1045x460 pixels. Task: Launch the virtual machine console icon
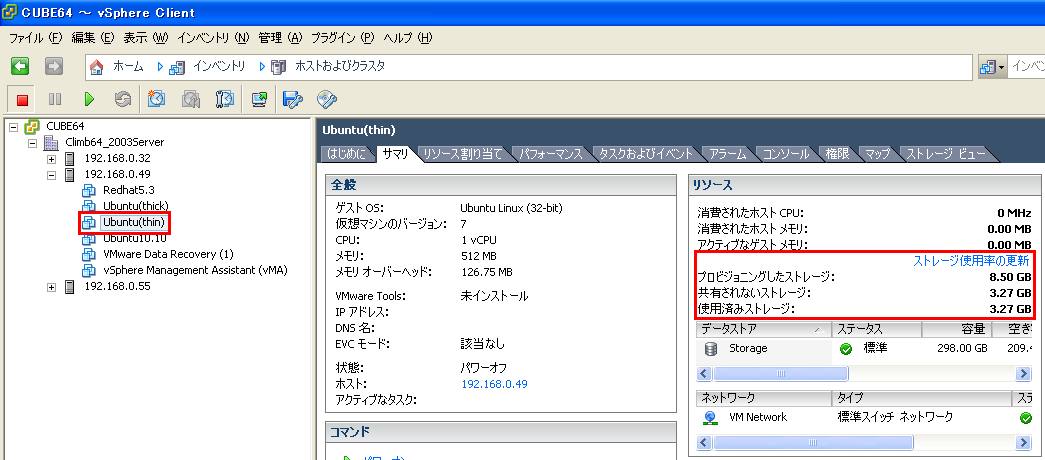point(259,99)
